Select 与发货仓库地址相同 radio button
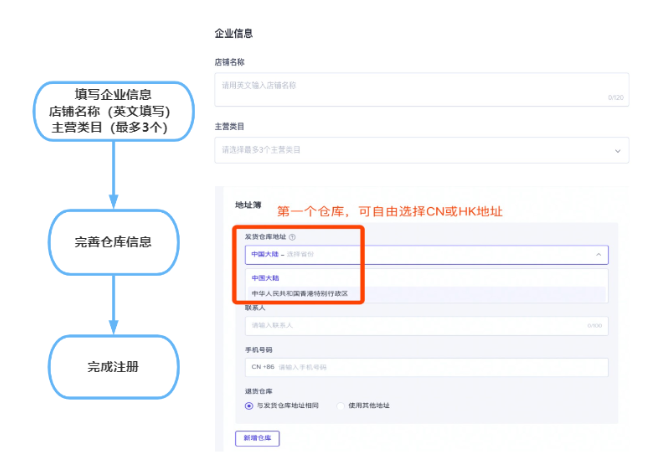 click(249, 406)
